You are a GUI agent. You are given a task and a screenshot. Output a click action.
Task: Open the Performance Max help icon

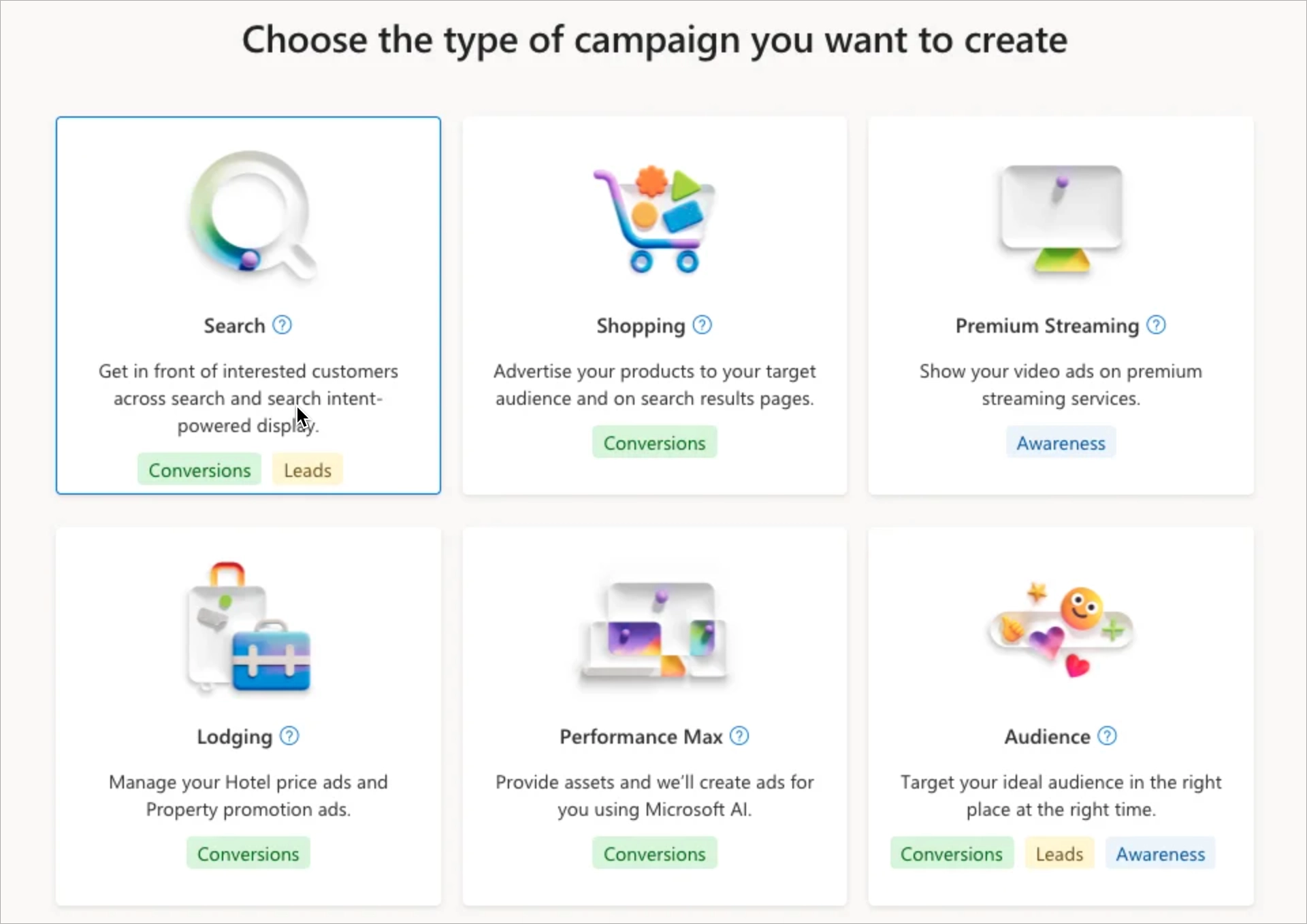(739, 736)
